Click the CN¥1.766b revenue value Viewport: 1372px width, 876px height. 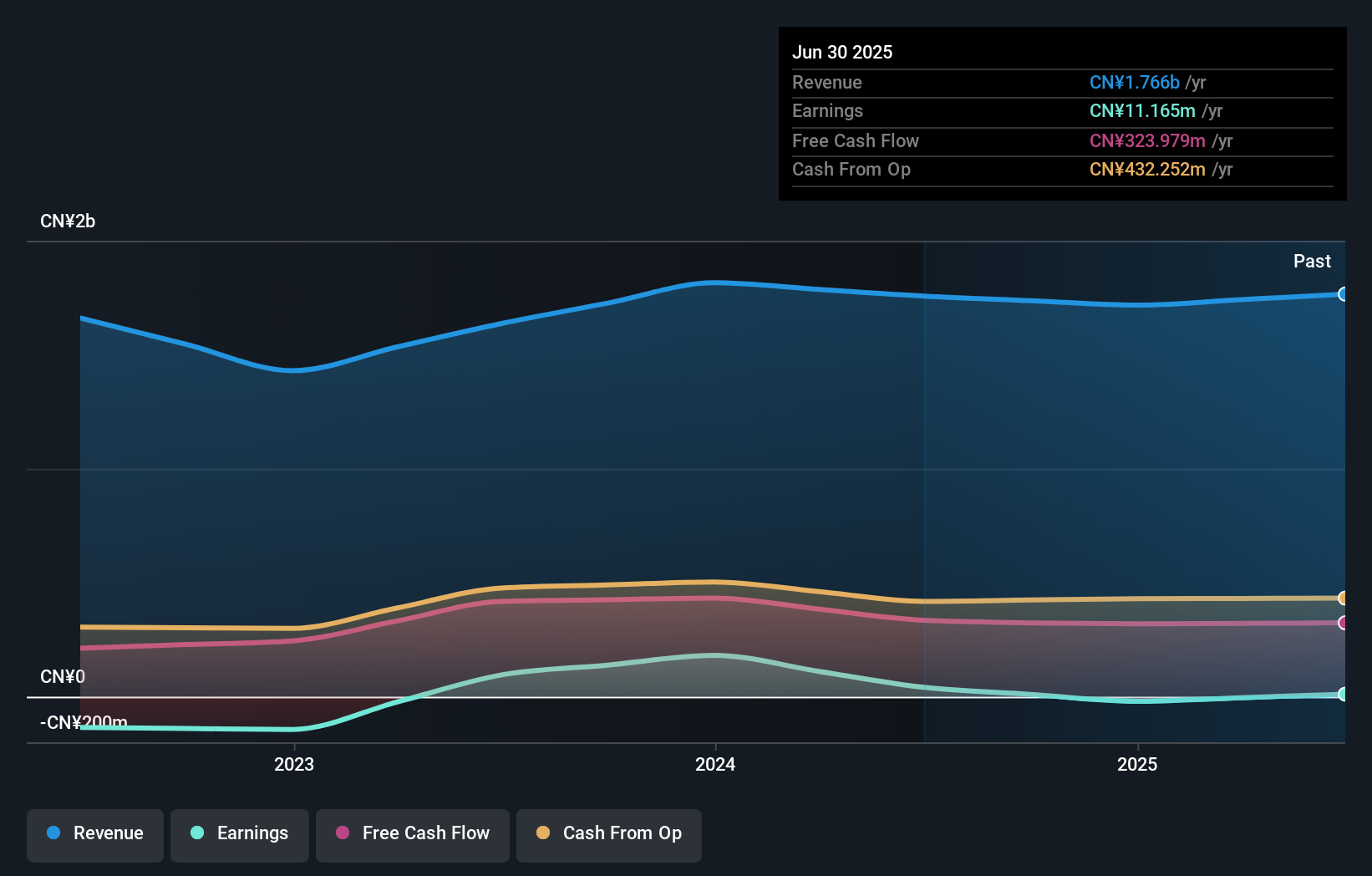coord(1135,82)
